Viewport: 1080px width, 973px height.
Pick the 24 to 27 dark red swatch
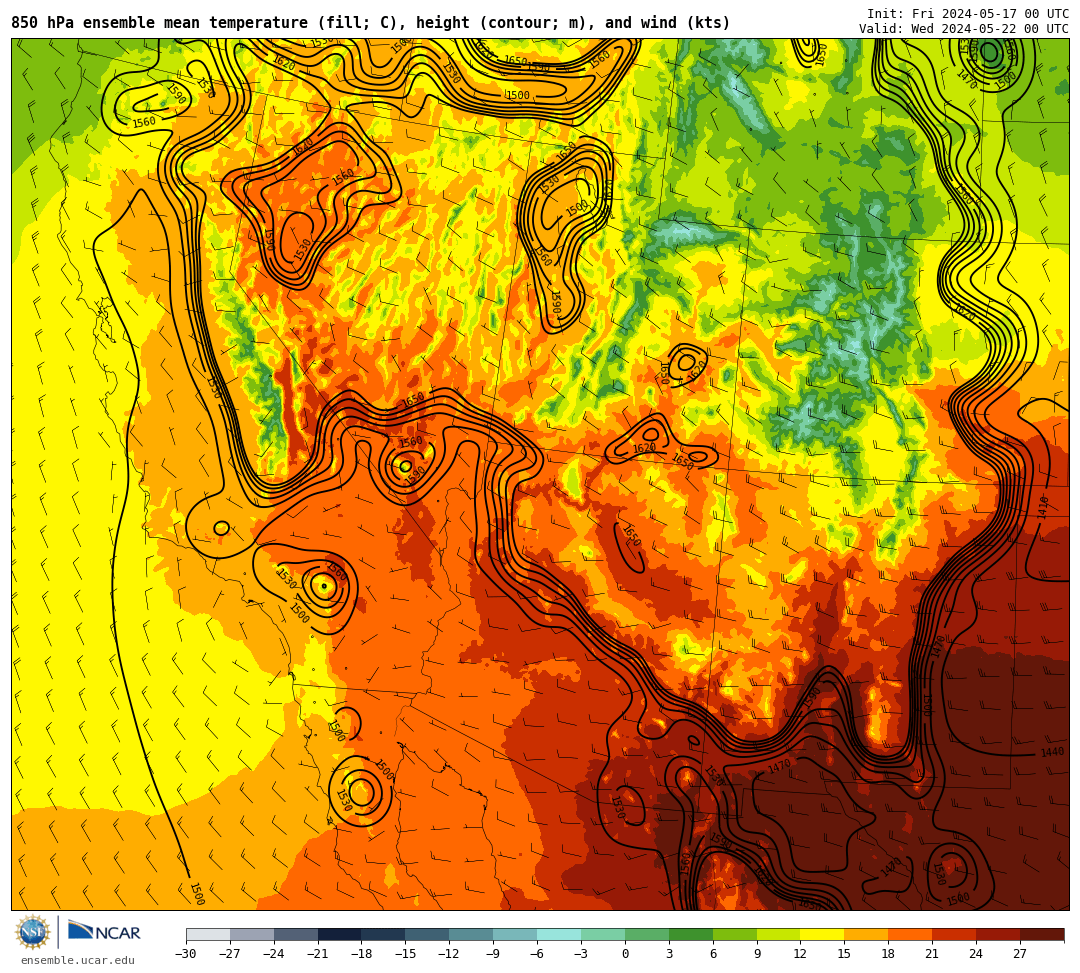pyautogui.click(x=999, y=934)
